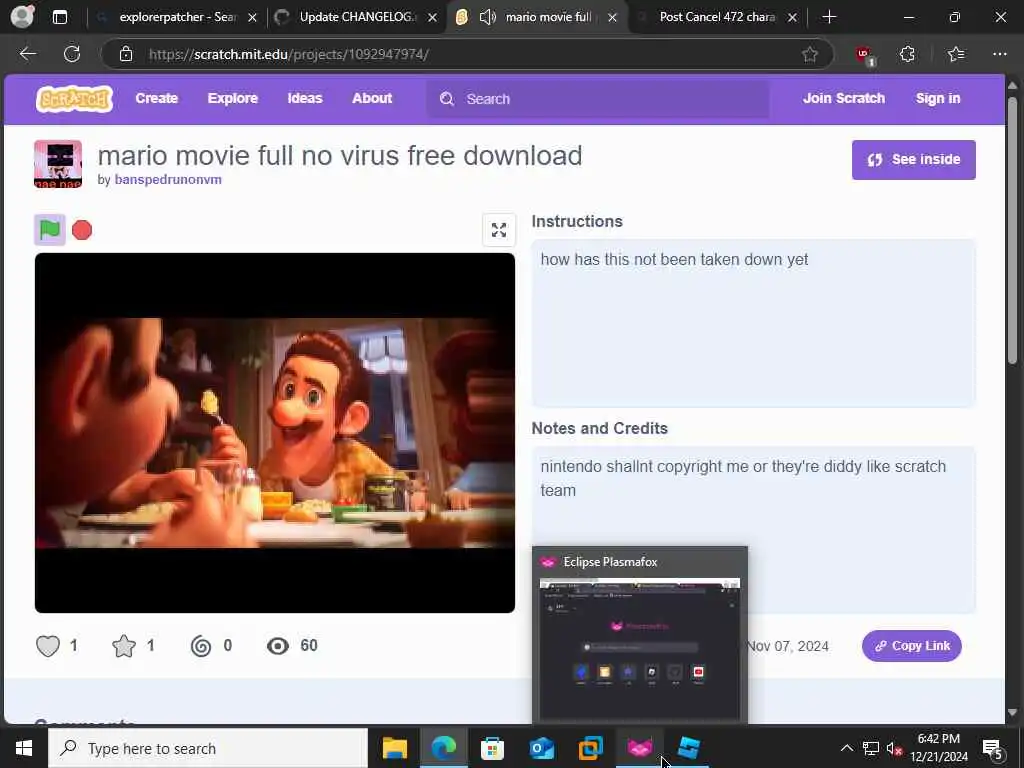Love this project with the heart icon
The image size is (1024, 768).
(x=48, y=646)
